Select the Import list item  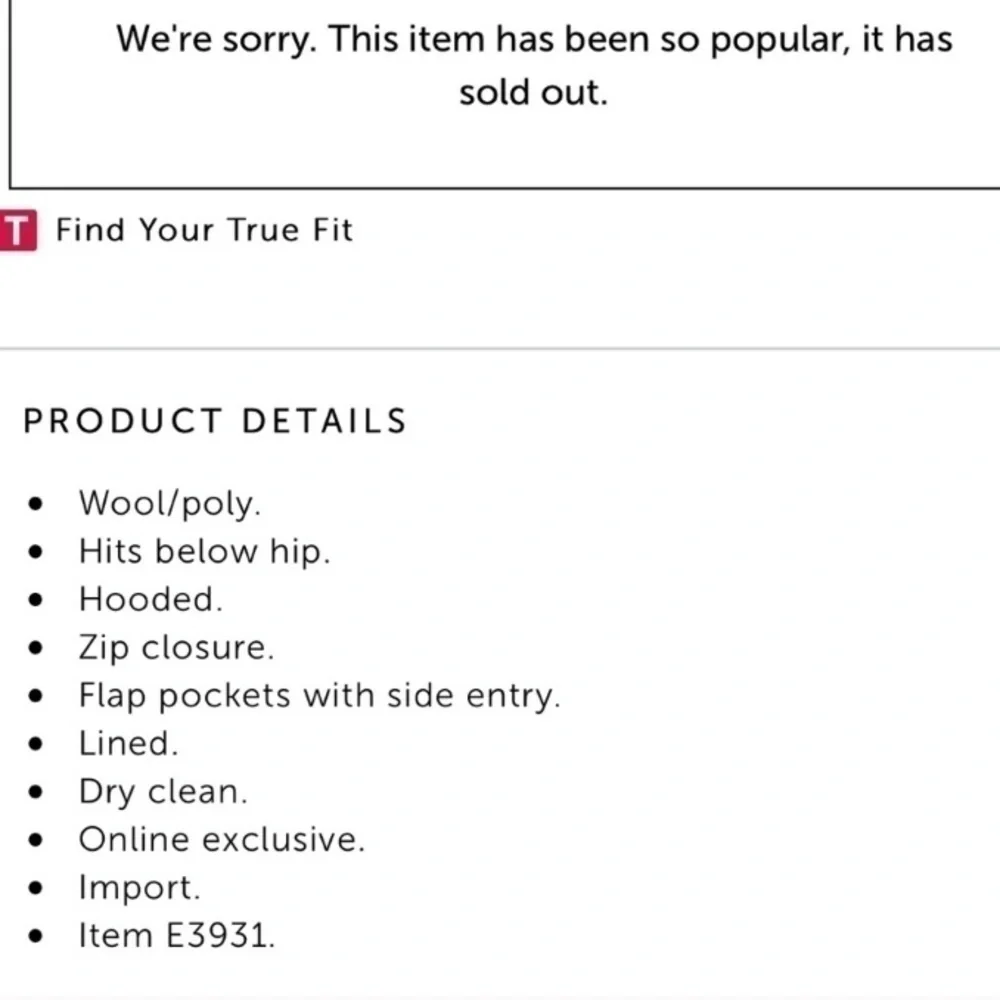[x=140, y=888]
